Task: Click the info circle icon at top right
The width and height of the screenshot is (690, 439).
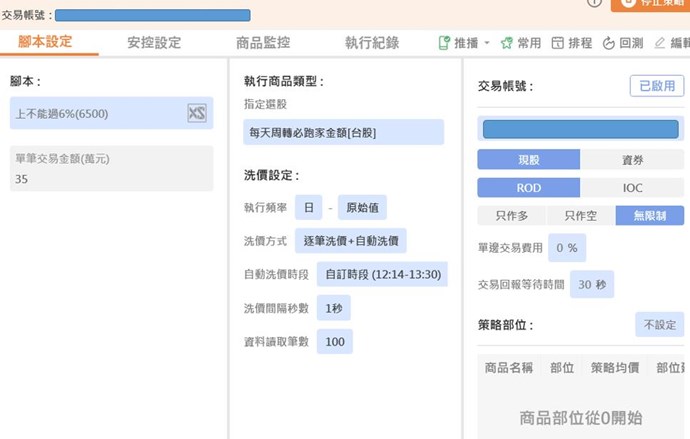Action: point(594,3)
